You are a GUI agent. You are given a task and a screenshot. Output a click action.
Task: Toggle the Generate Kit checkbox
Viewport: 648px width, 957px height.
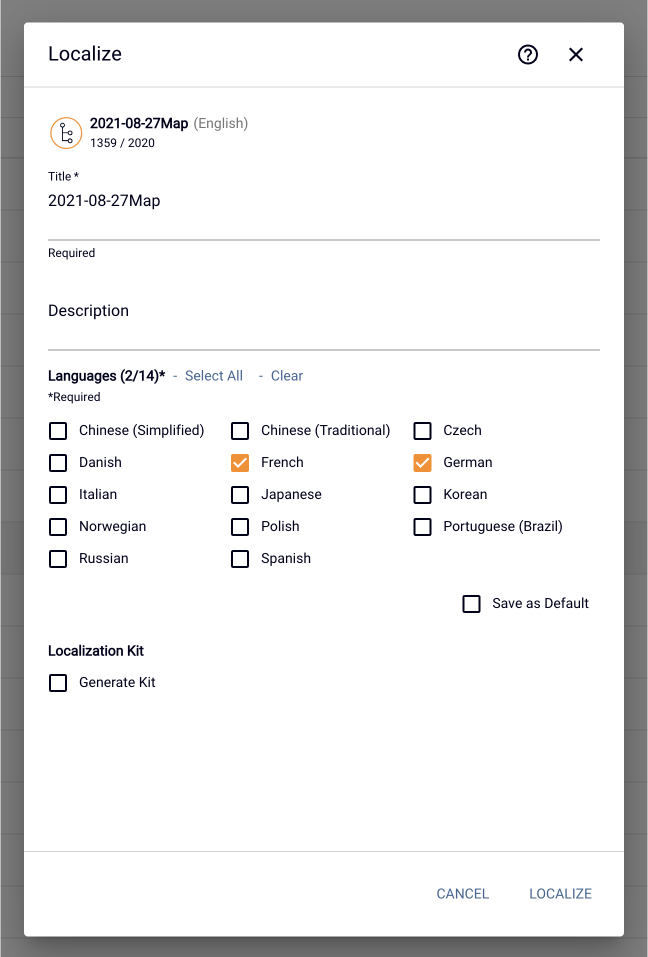[58, 682]
